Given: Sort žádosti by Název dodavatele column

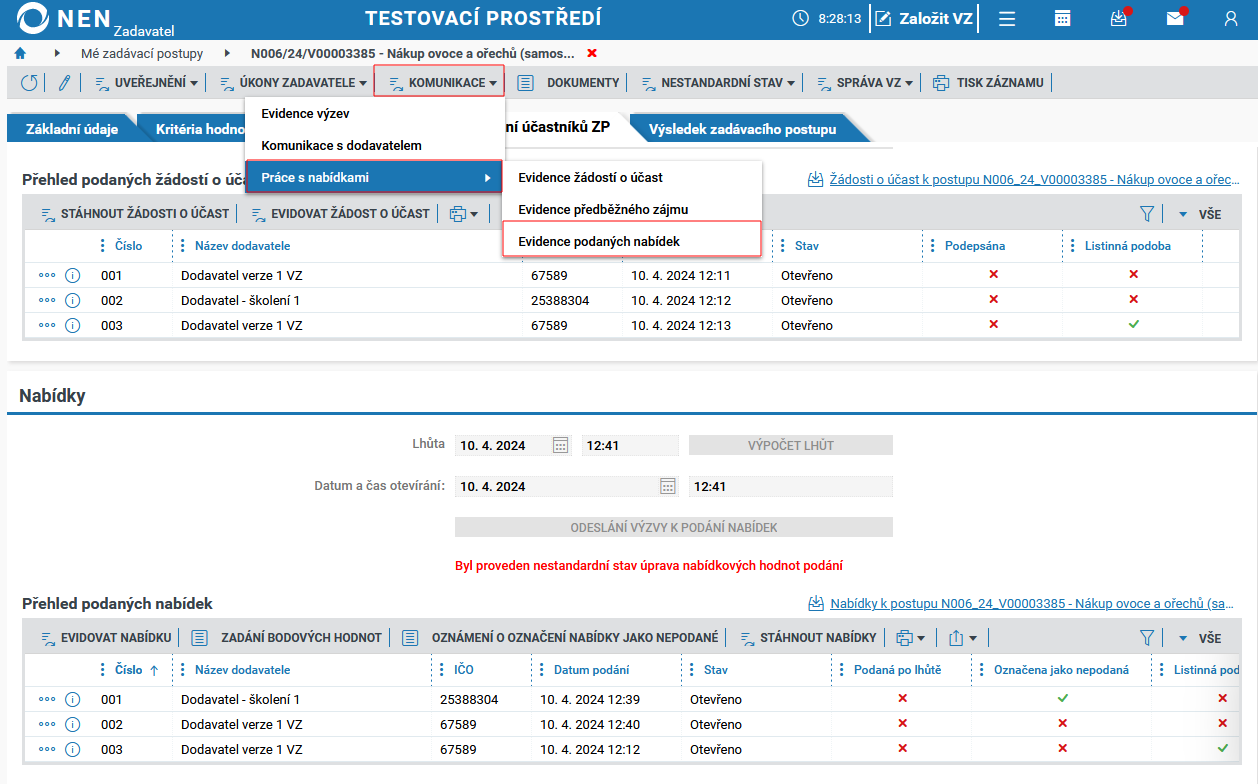Looking at the screenshot, I should click(x=242, y=246).
